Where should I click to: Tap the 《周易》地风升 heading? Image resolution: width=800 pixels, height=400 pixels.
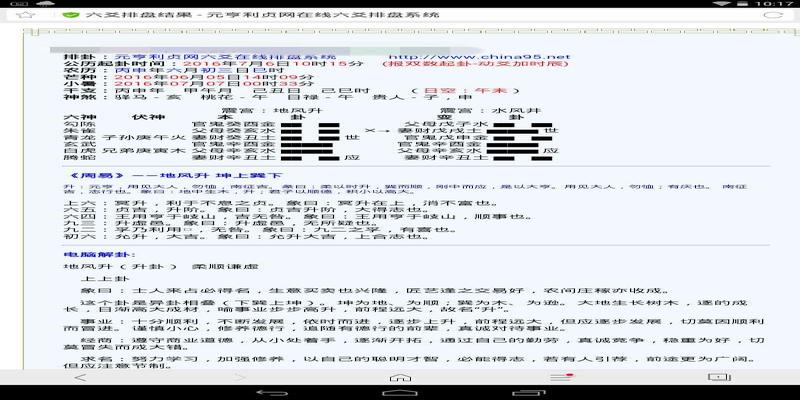[176, 176]
